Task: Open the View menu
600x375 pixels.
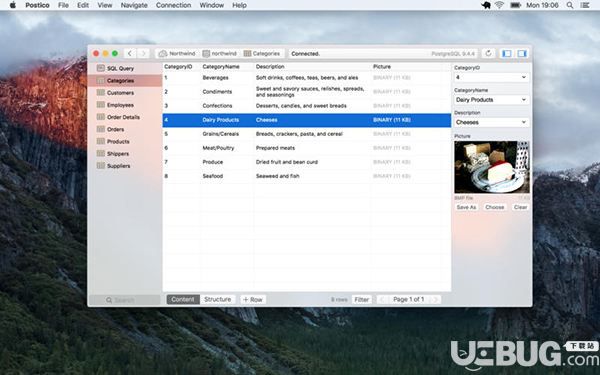Action: [x=104, y=5]
